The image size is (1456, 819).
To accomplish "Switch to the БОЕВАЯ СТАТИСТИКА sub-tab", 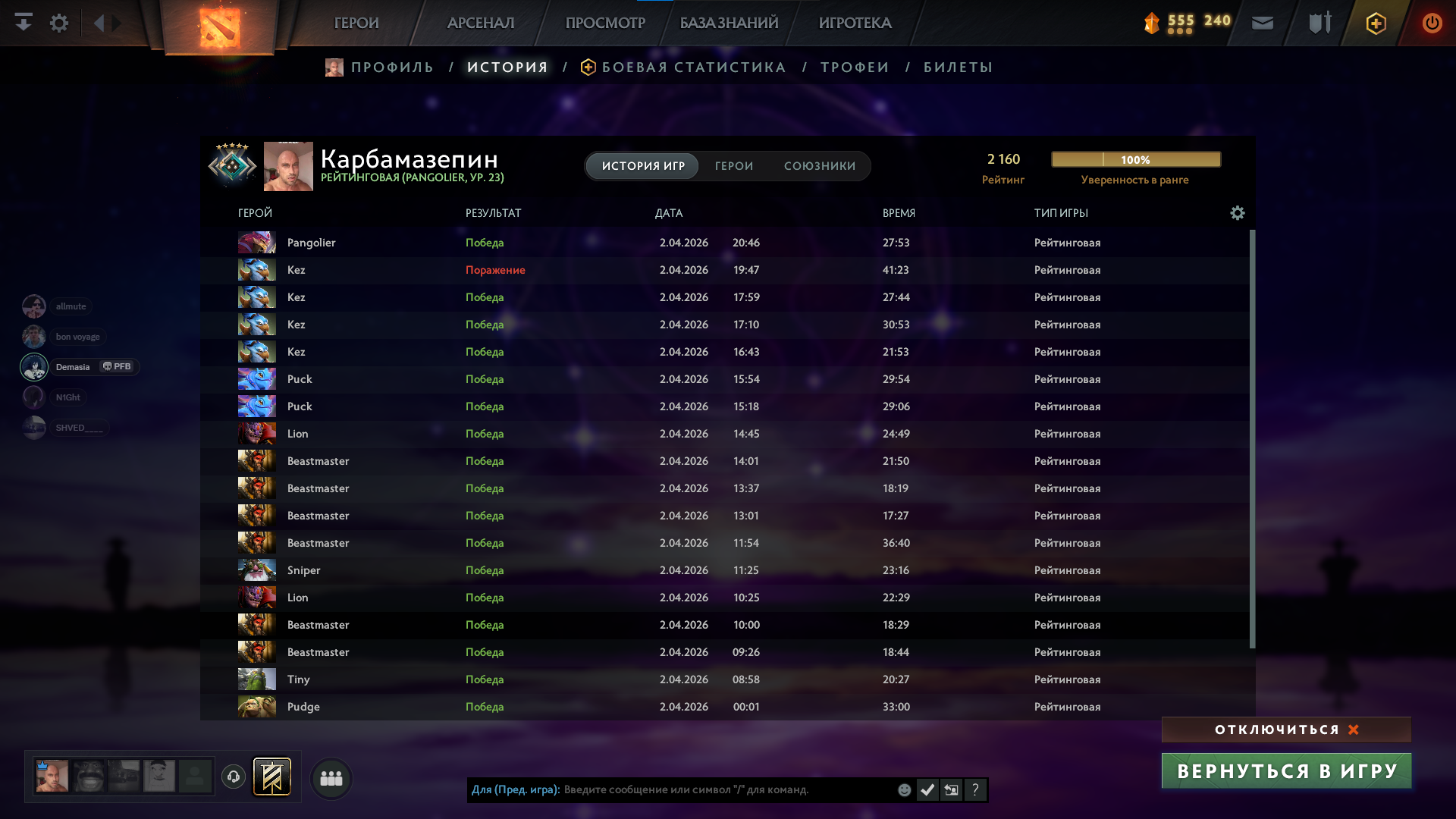I will click(694, 67).
